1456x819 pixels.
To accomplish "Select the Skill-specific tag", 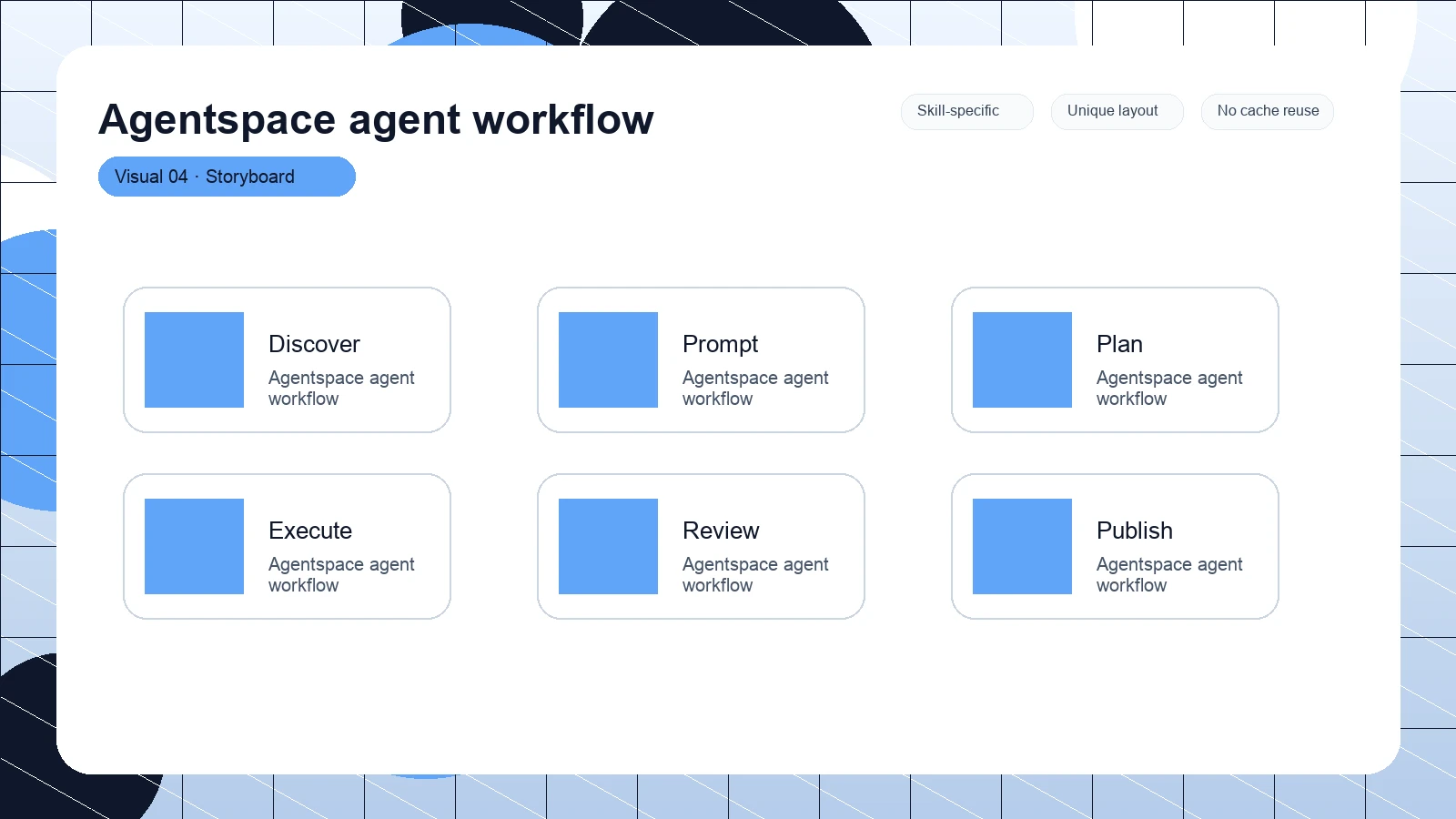I will [967, 111].
